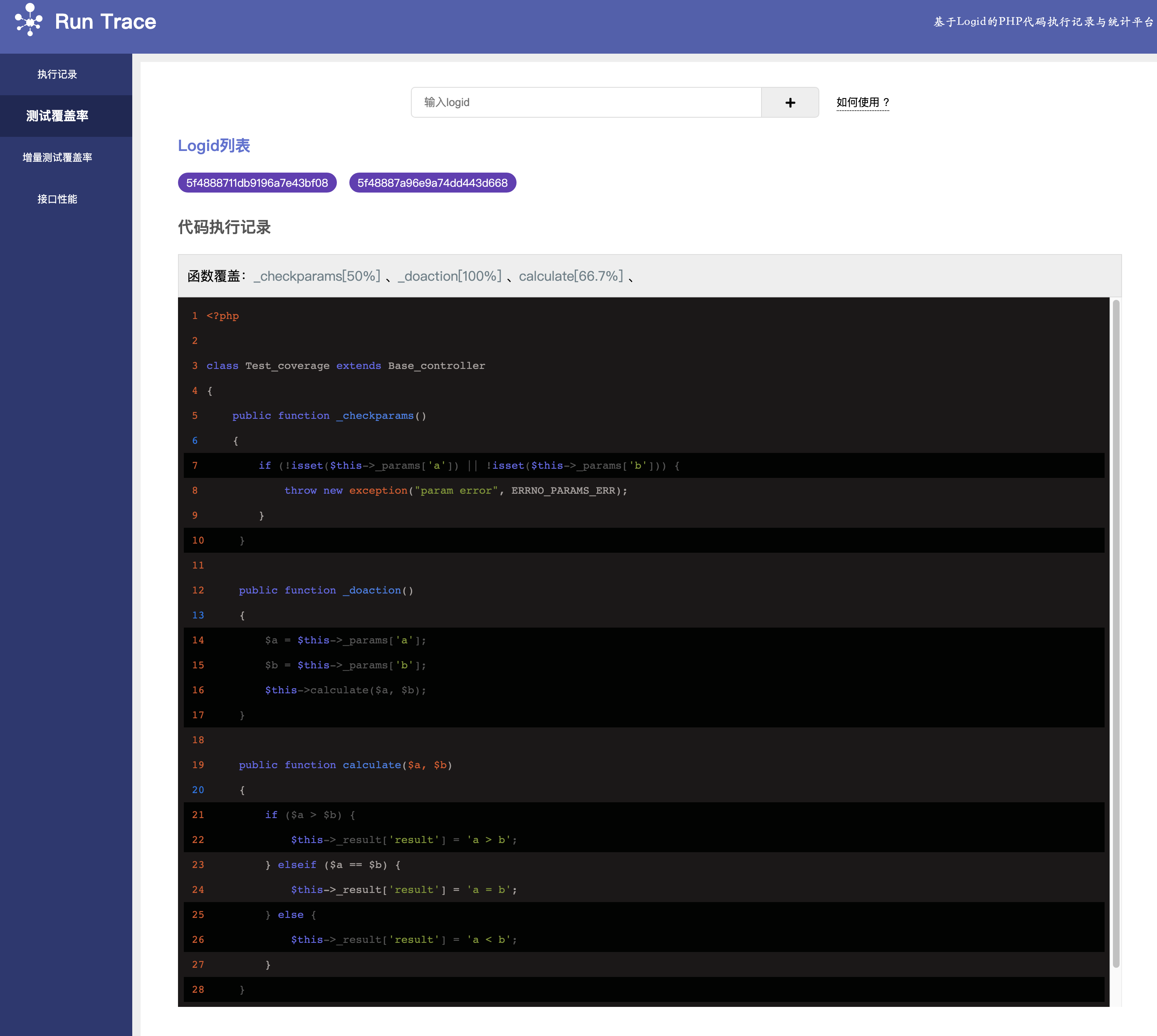Click line 8 throw new exception
1157x1036 pixels.
(455, 491)
